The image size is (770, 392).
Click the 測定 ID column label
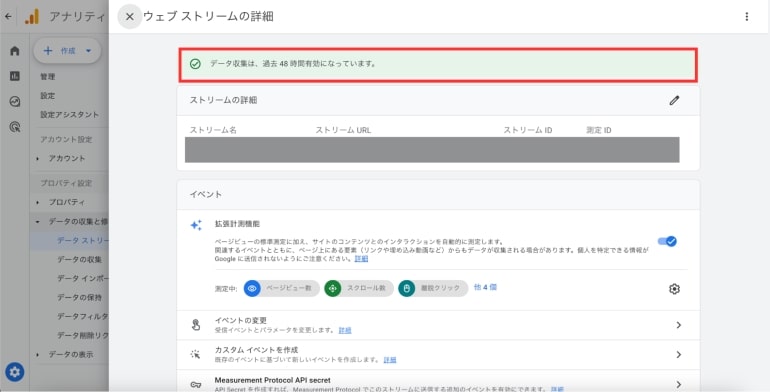coord(599,130)
